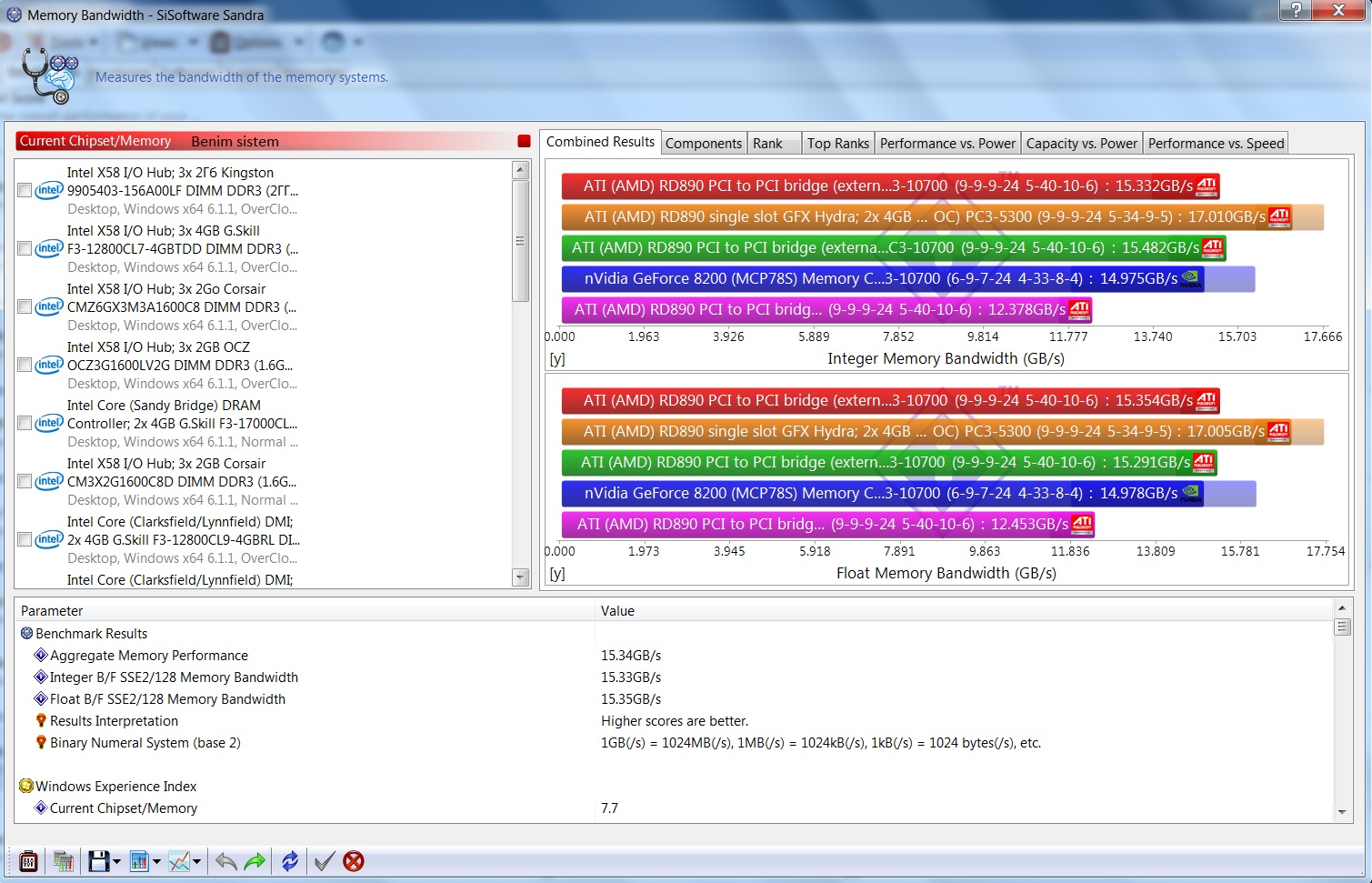
Task: Open the line graph dropdown arrow
Action: (196, 862)
